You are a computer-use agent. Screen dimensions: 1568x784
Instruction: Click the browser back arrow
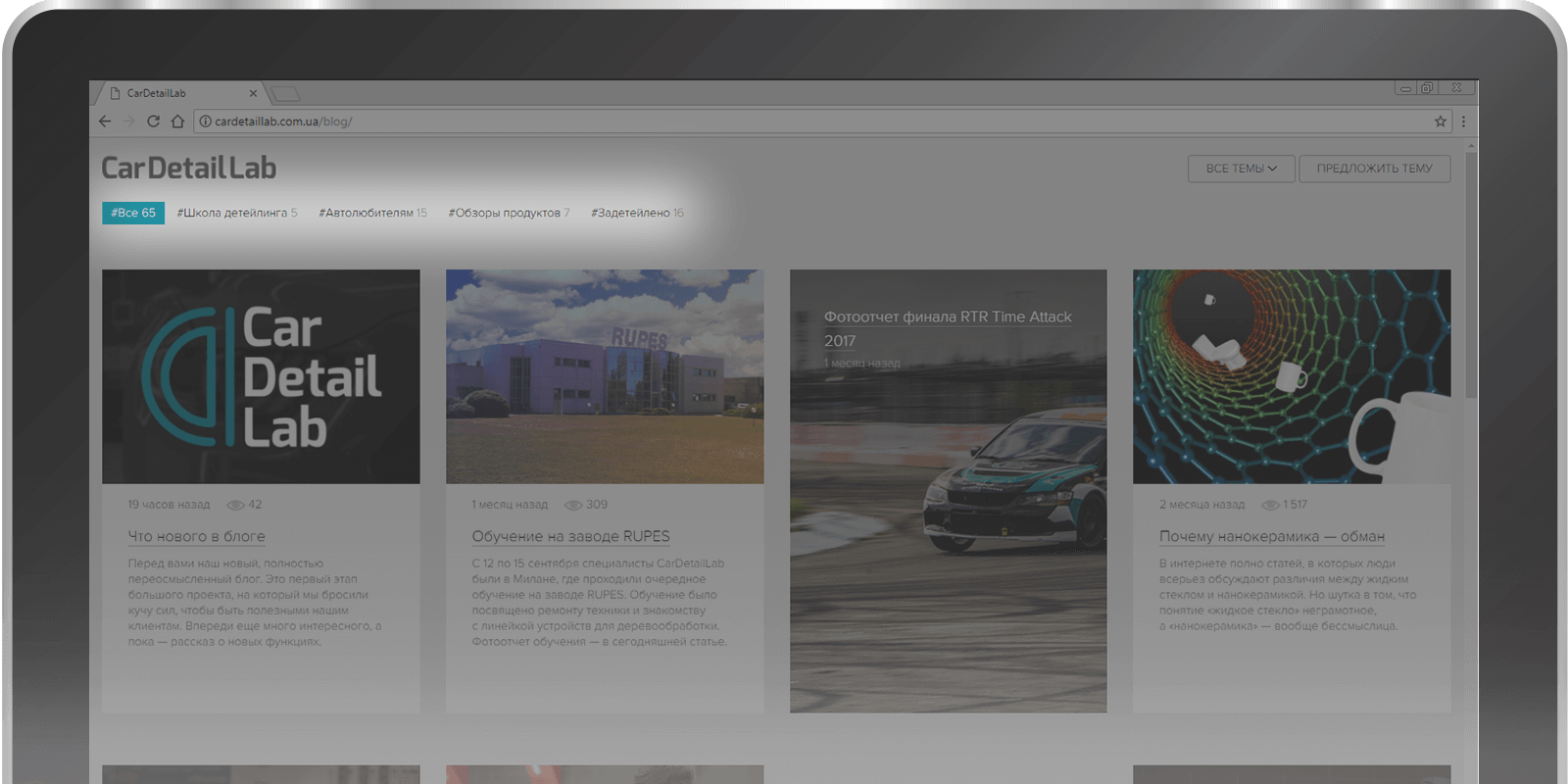105,122
